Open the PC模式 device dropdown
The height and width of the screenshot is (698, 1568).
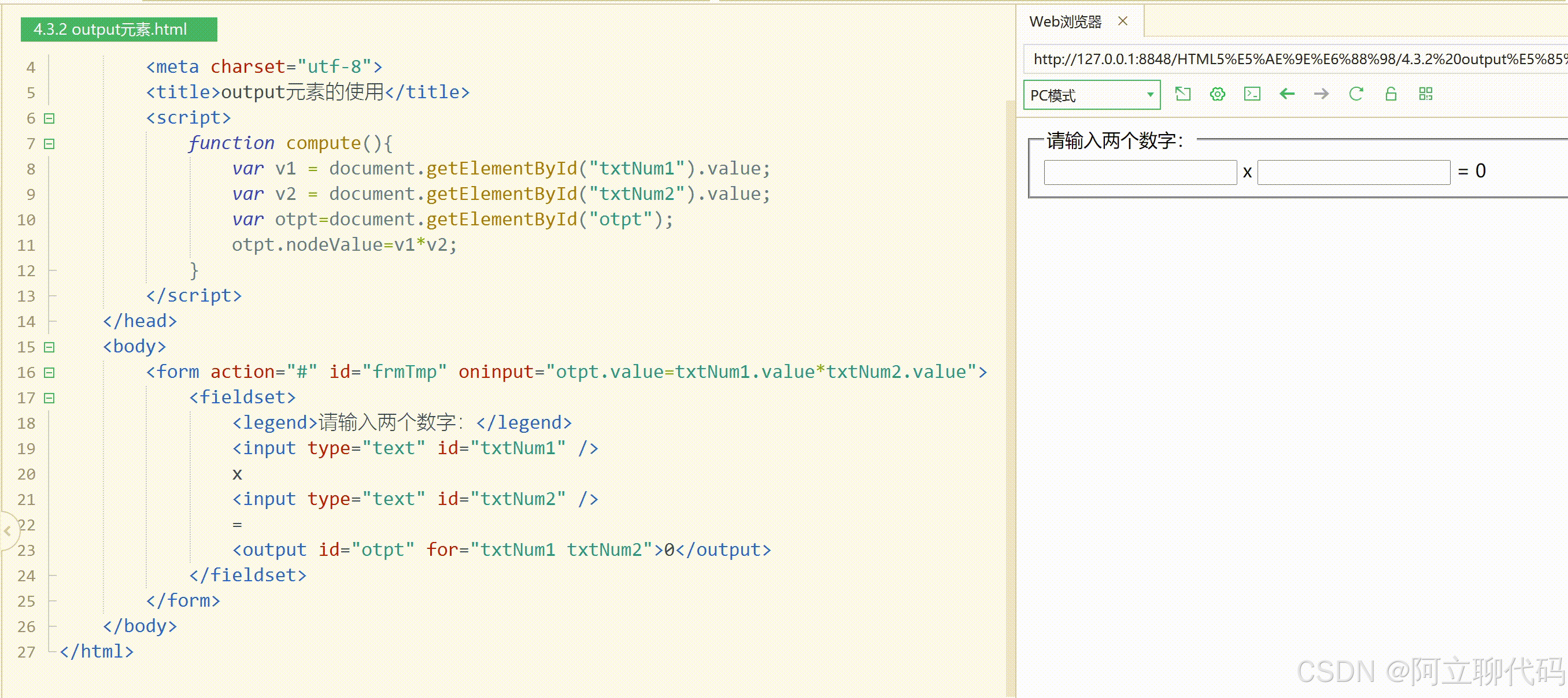1092,95
